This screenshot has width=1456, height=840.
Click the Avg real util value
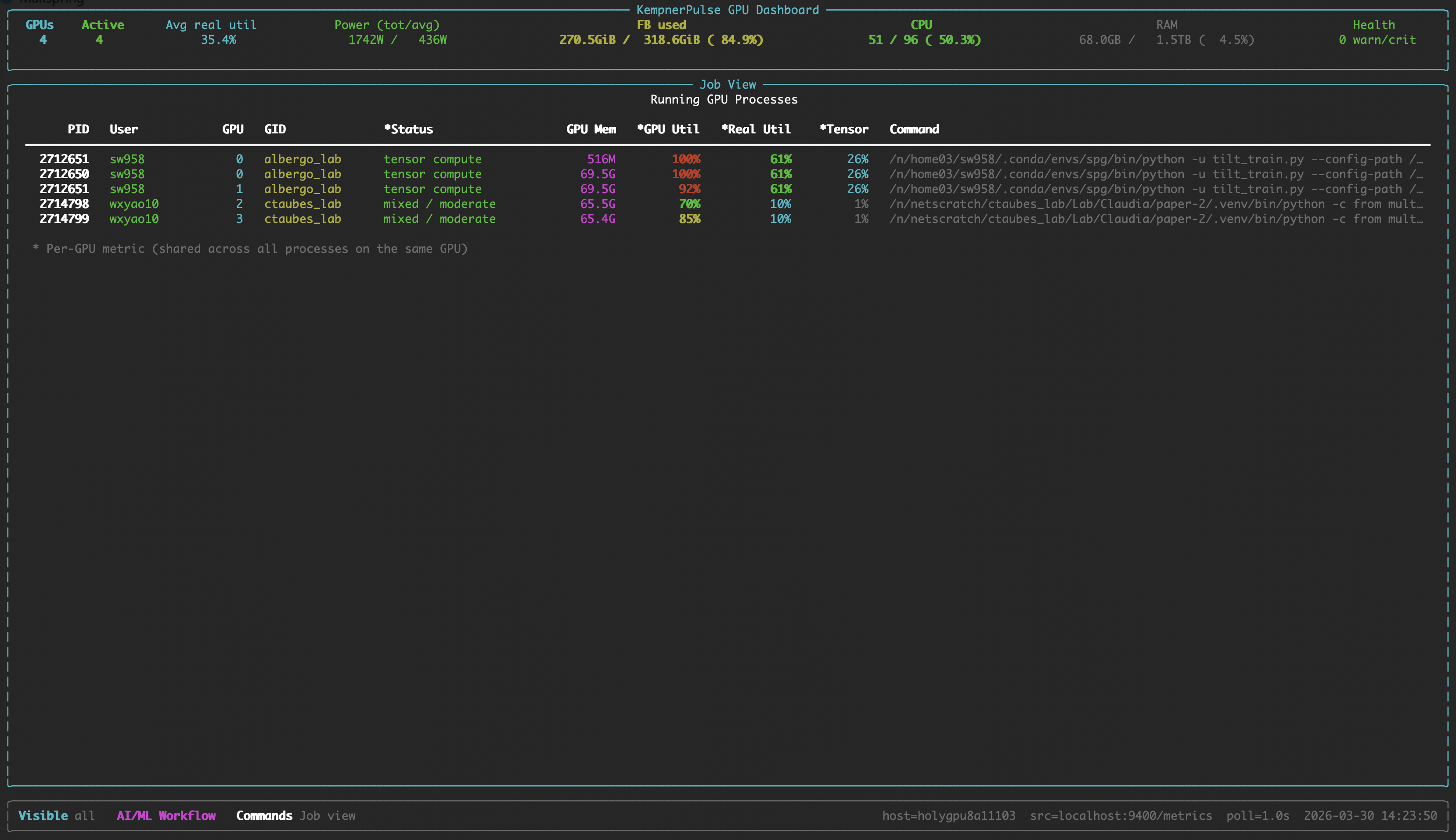(x=218, y=40)
